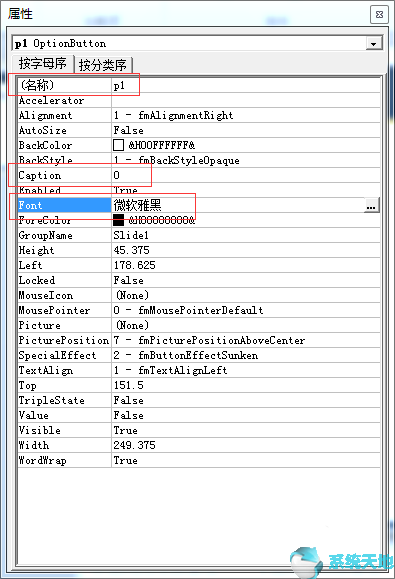Select the Top property name
This screenshot has height=579, width=395.
(65, 386)
